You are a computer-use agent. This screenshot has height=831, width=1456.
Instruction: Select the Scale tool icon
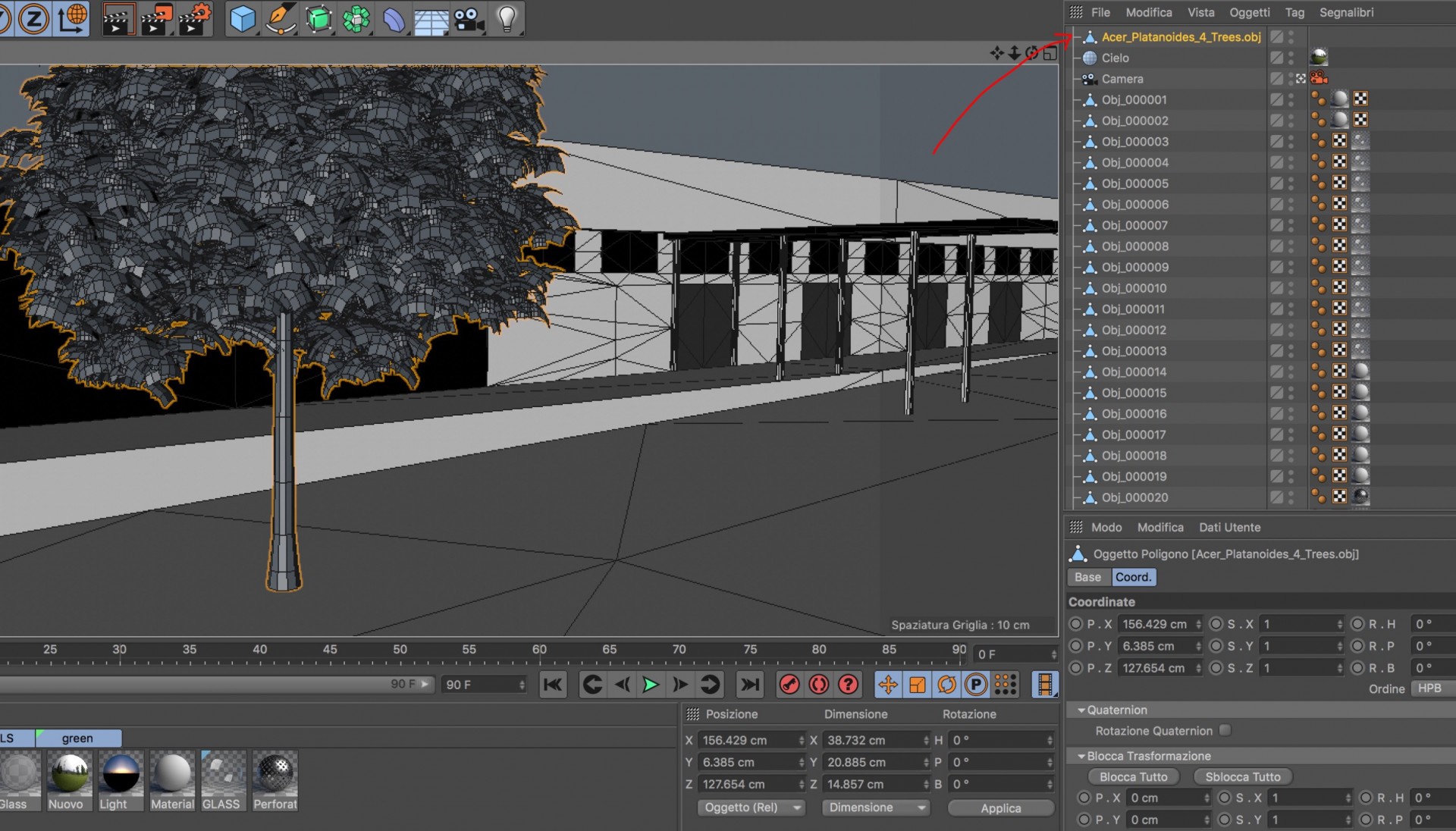[x=917, y=684]
